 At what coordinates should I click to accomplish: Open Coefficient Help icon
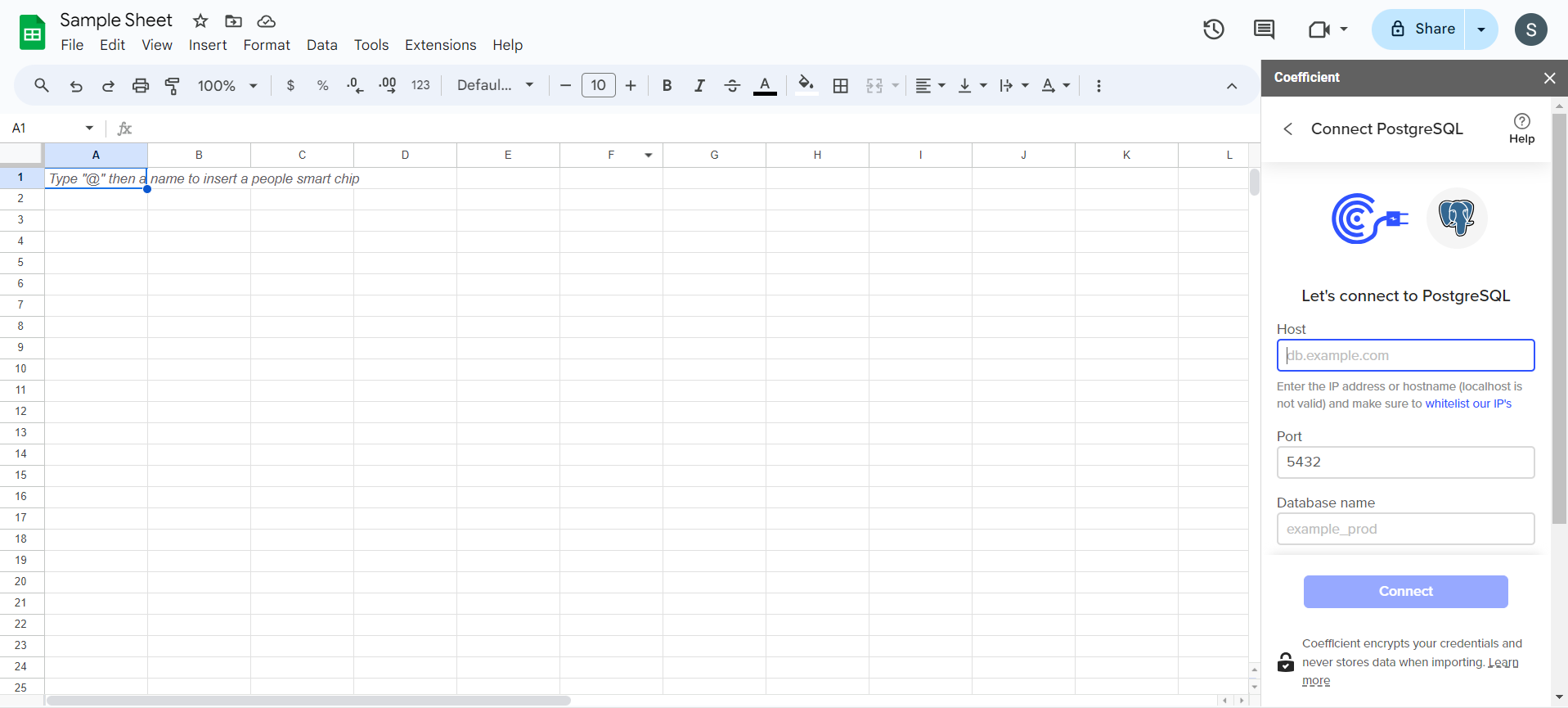1521,129
